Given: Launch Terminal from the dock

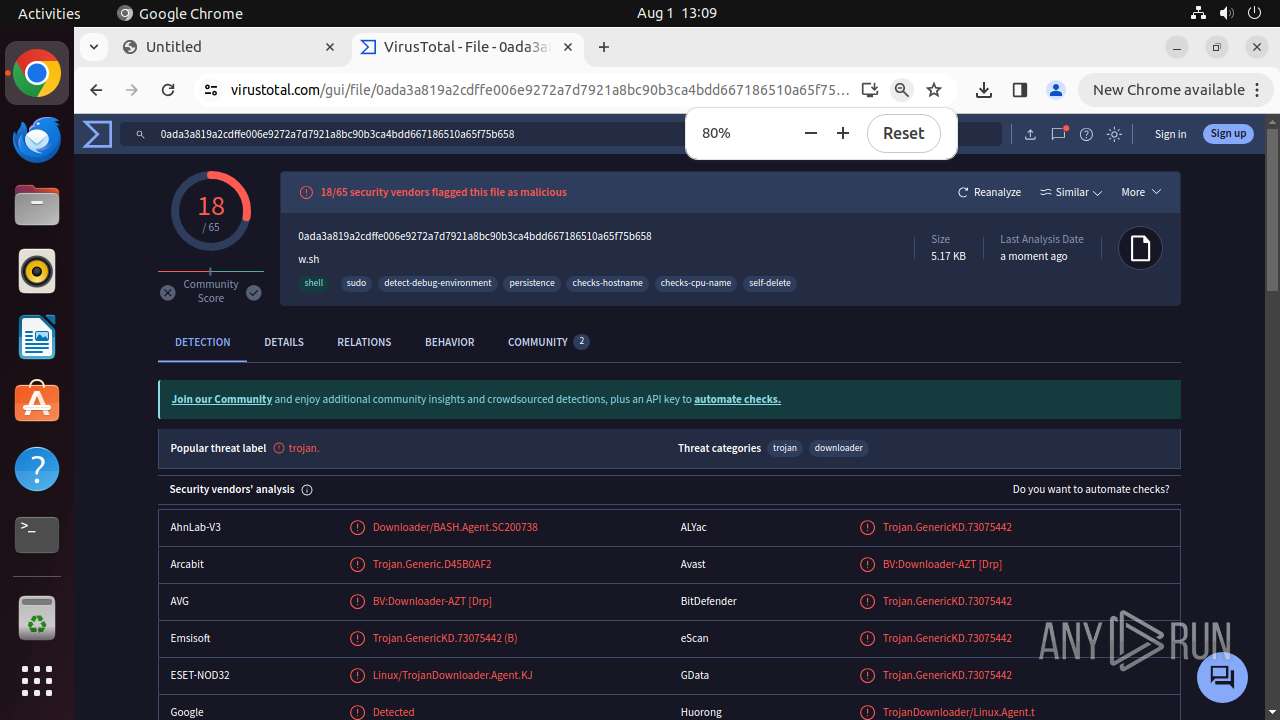Looking at the screenshot, I should point(37,535).
